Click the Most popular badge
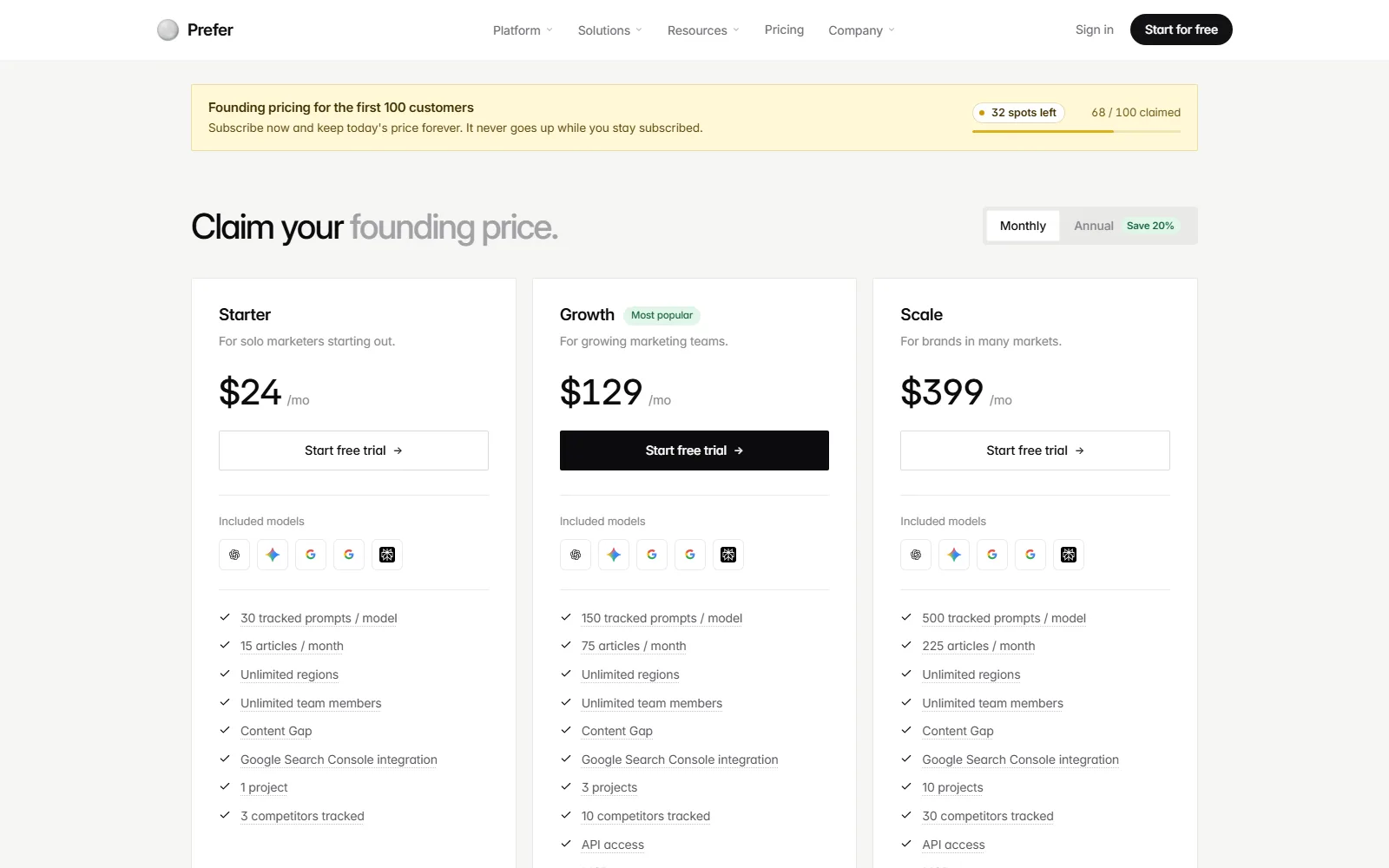The width and height of the screenshot is (1389, 868). click(662, 315)
